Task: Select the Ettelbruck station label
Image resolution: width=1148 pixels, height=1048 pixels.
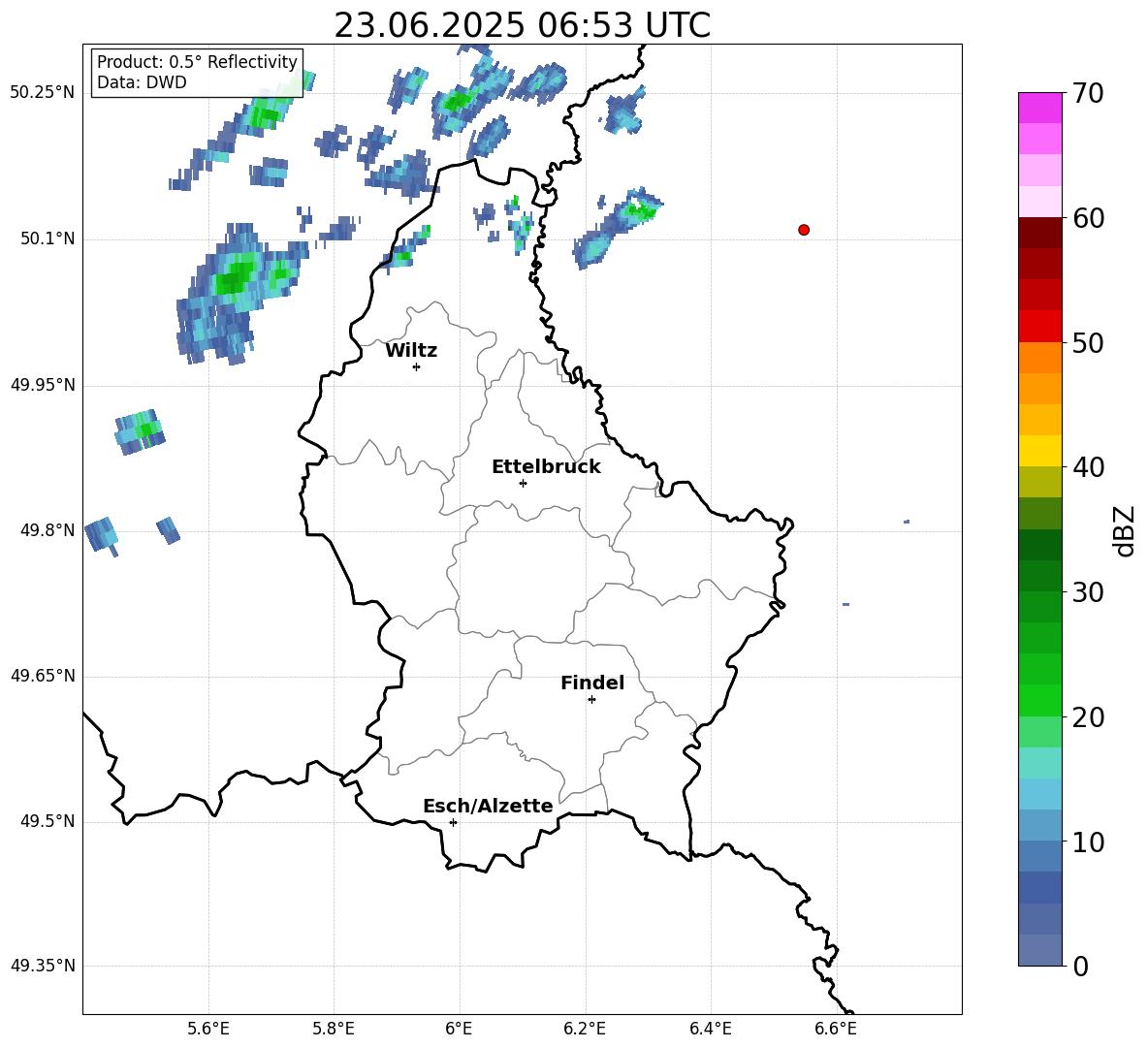Action: [x=546, y=467]
